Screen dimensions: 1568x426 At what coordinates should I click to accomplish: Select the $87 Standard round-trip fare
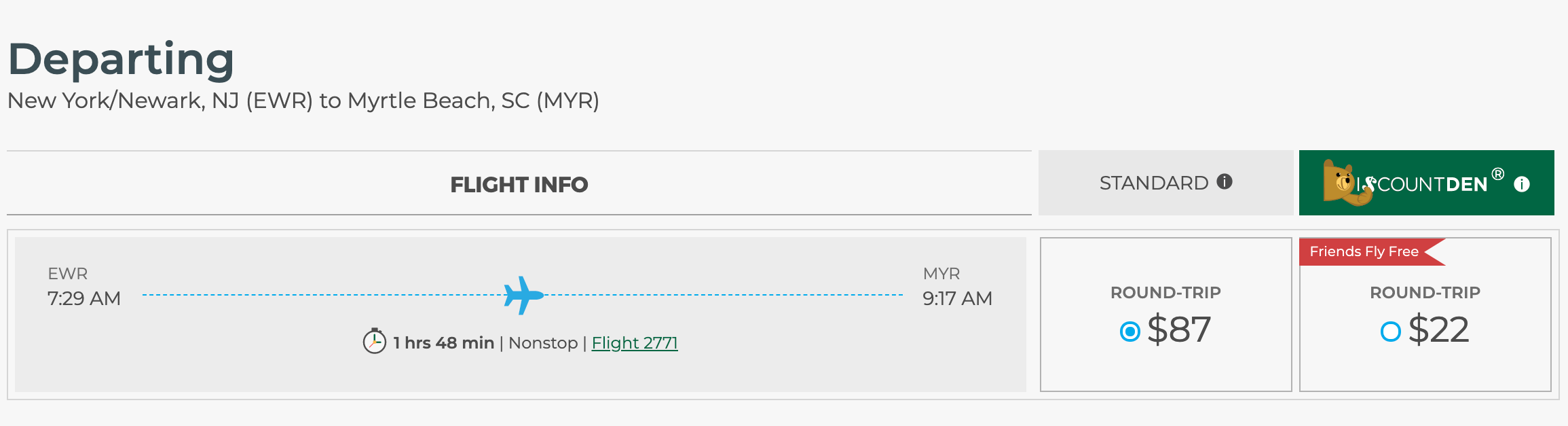1130,332
